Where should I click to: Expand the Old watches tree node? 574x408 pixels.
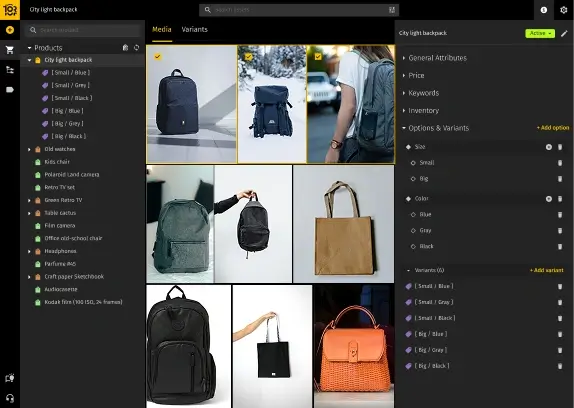pos(29,149)
